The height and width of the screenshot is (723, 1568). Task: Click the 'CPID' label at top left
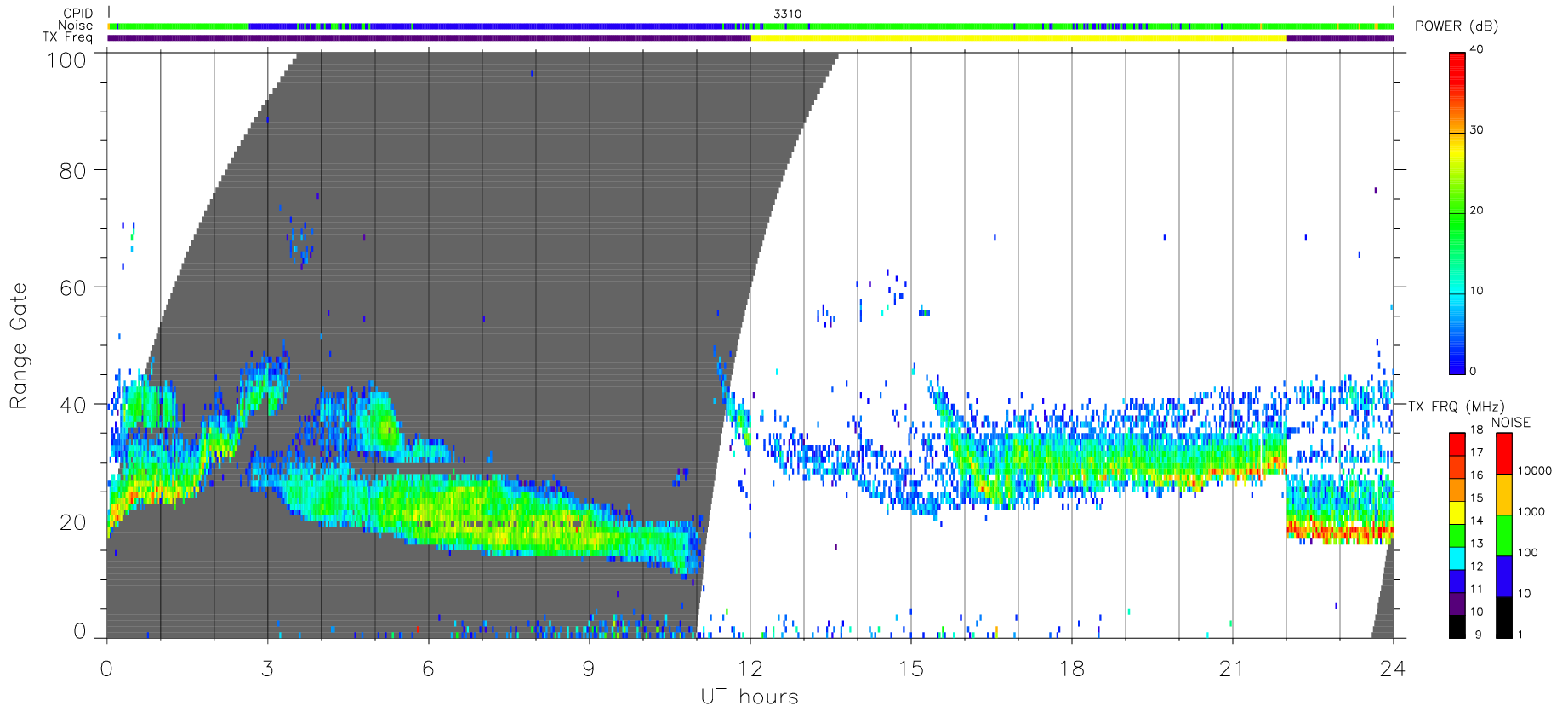[78, 14]
